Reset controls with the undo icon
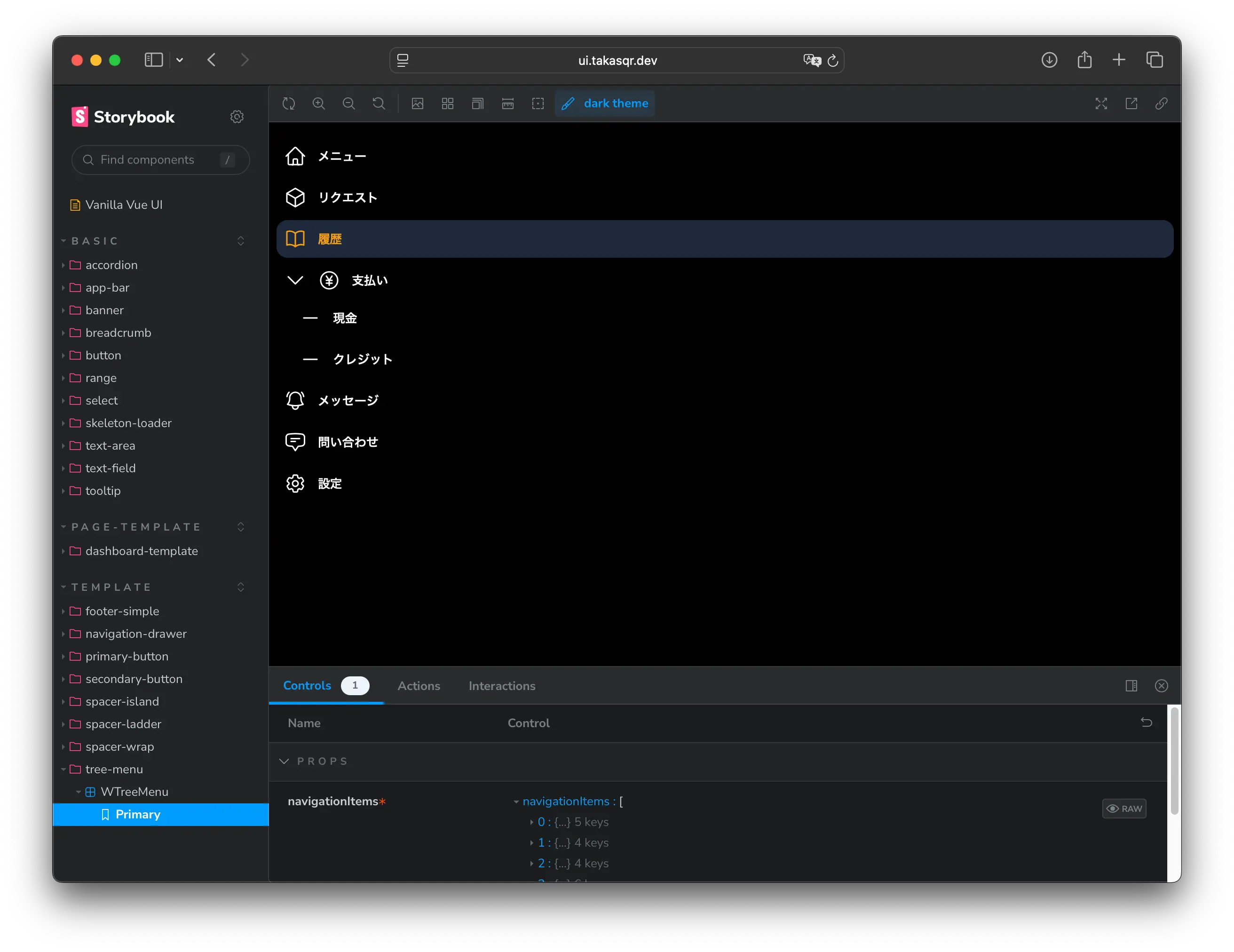The image size is (1234, 952). click(1147, 722)
